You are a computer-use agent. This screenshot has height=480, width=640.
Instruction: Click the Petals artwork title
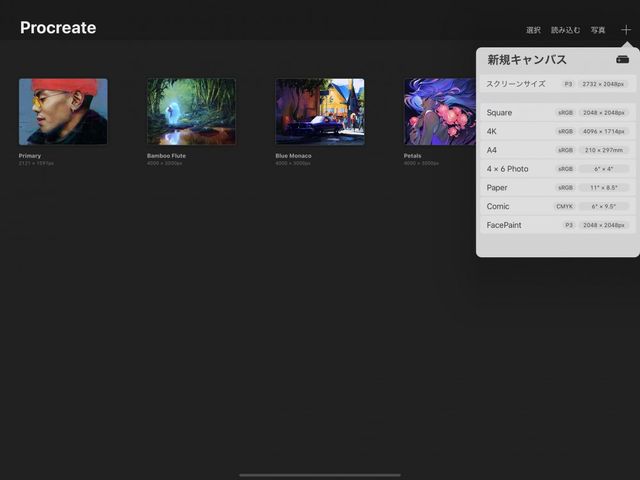click(x=412, y=156)
